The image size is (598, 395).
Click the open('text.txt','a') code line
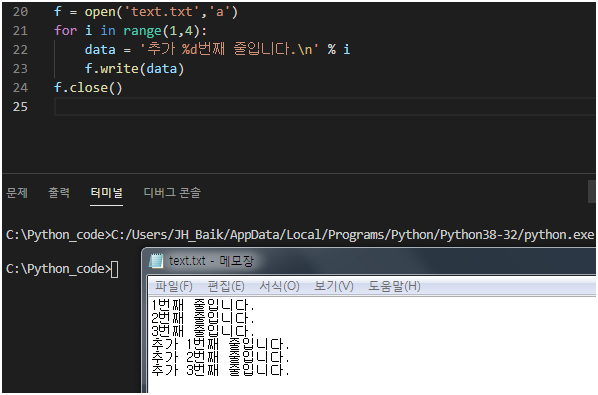click(146, 12)
